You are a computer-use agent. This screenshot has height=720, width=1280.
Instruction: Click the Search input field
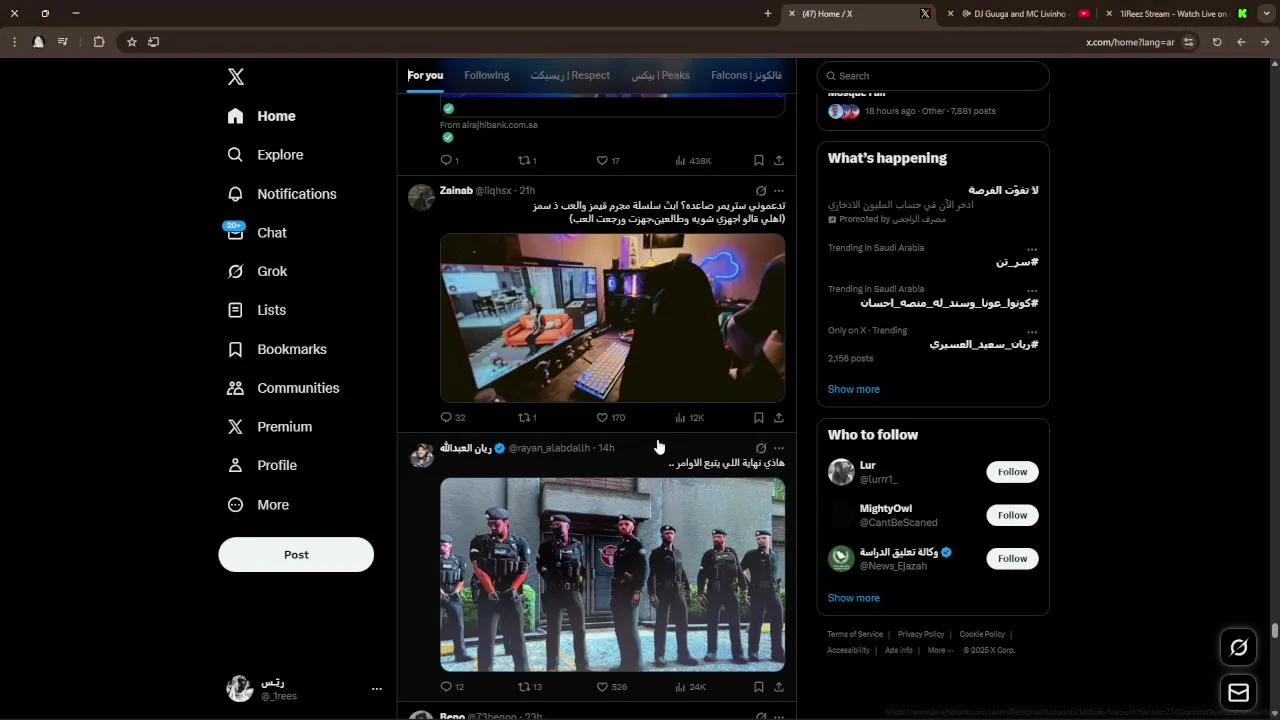coord(933,76)
